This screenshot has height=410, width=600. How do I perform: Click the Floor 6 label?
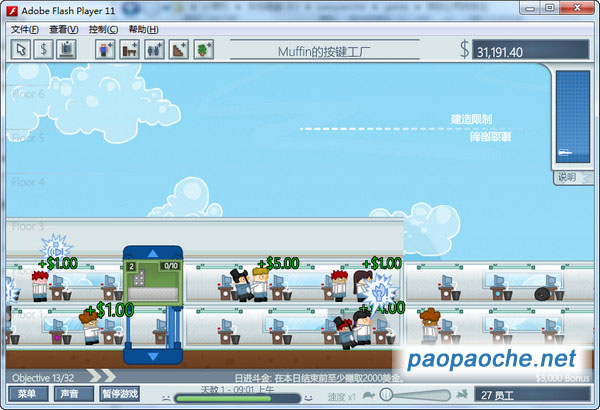pos(28,94)
